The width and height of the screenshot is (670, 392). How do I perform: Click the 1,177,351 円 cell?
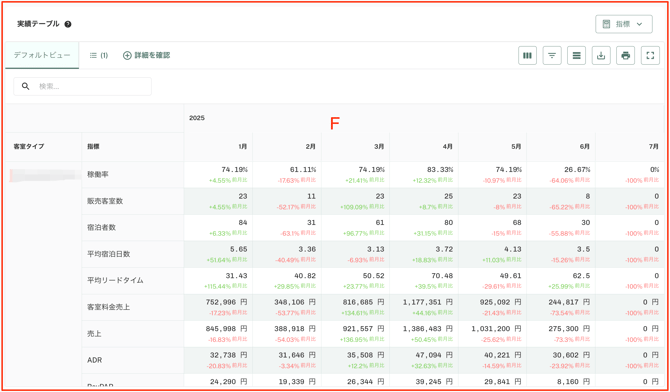point(428,302)
